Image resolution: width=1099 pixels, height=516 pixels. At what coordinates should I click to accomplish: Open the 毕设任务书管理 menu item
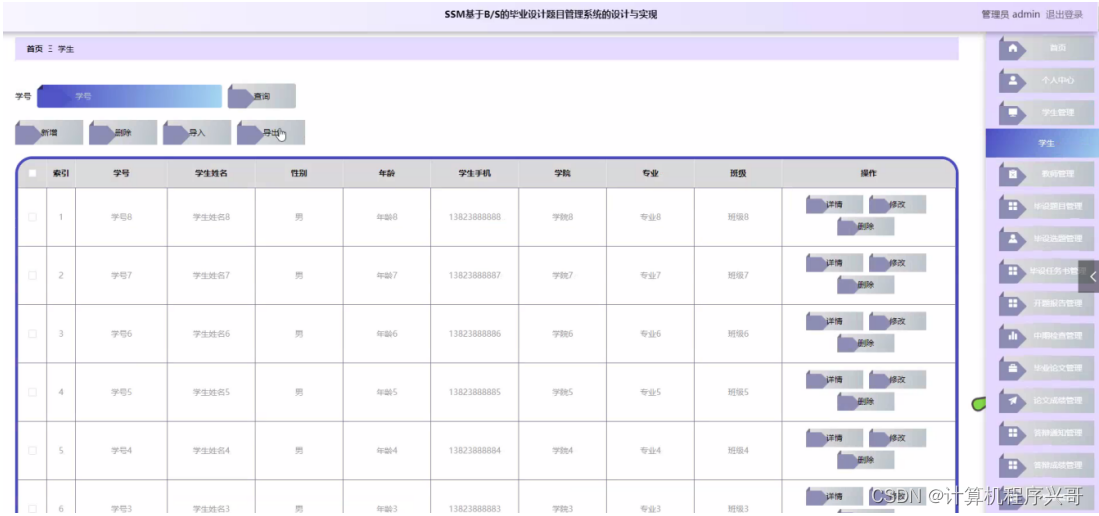pos(1046,271)
